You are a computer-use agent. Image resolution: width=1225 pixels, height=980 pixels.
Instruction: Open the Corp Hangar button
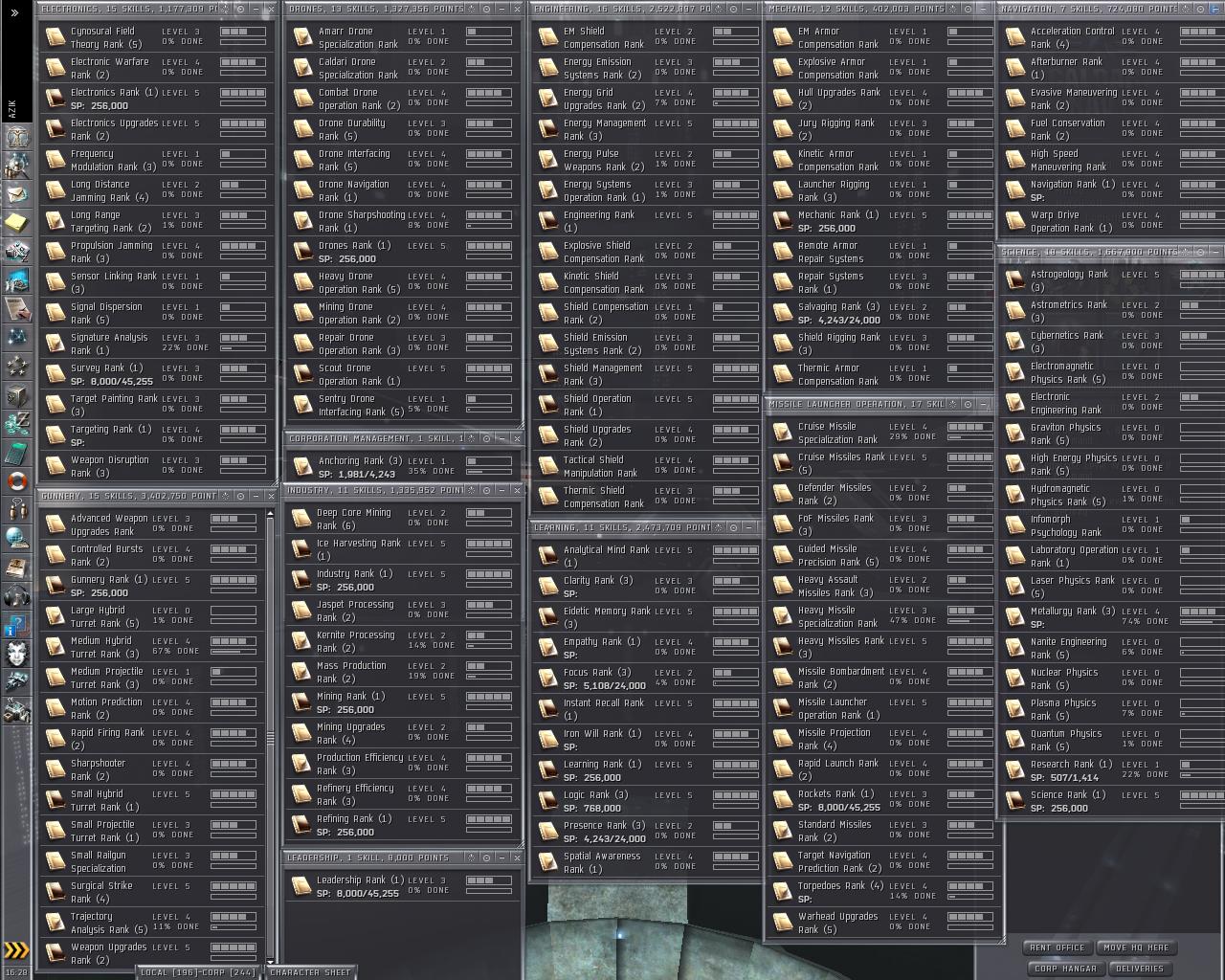(1065, 969)
